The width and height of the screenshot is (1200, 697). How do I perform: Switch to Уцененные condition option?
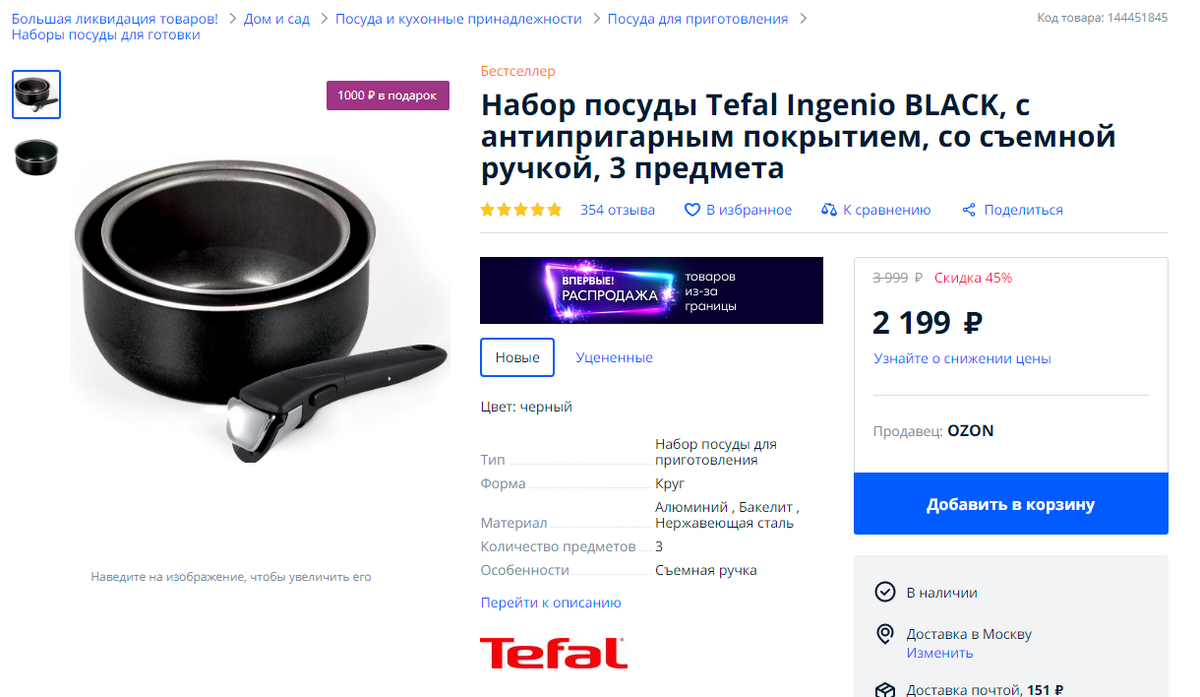coord(614,357)
